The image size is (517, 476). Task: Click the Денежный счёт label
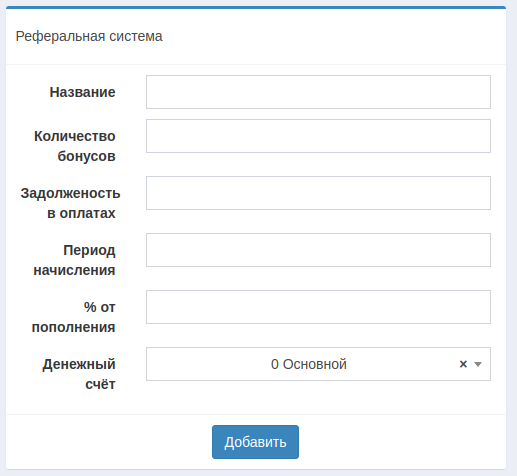[x=79, y=374]
